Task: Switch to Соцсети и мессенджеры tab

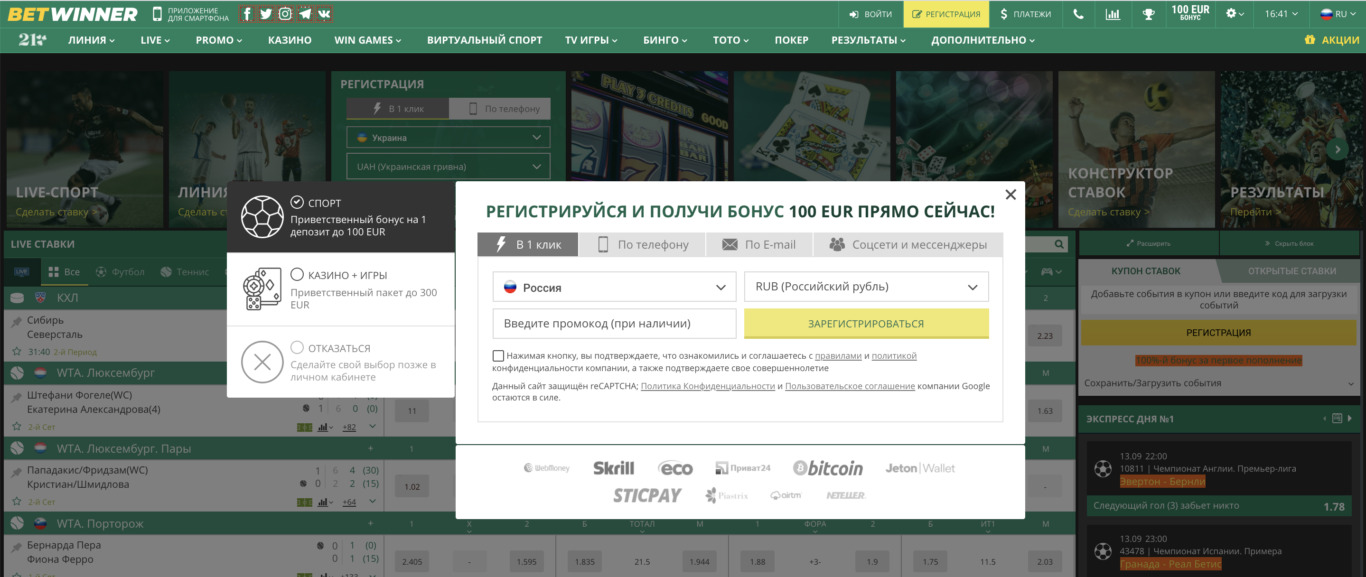Action: (907, 244)
